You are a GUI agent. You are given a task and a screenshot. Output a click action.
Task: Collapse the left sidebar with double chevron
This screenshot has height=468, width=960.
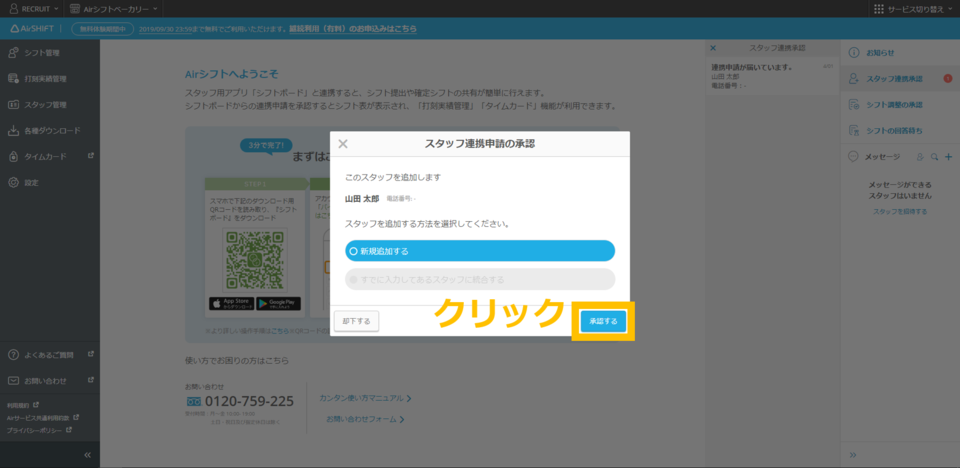pos(87,455)
